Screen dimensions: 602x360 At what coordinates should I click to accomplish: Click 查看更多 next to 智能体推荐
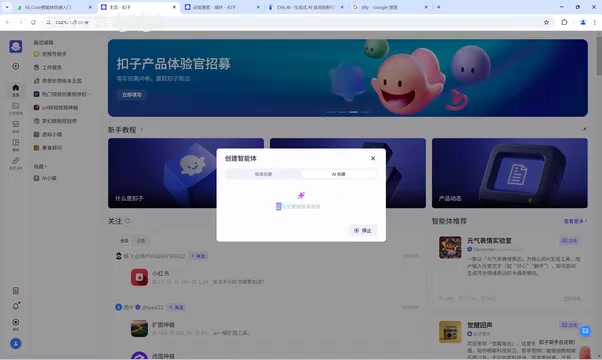pos(575,221)
